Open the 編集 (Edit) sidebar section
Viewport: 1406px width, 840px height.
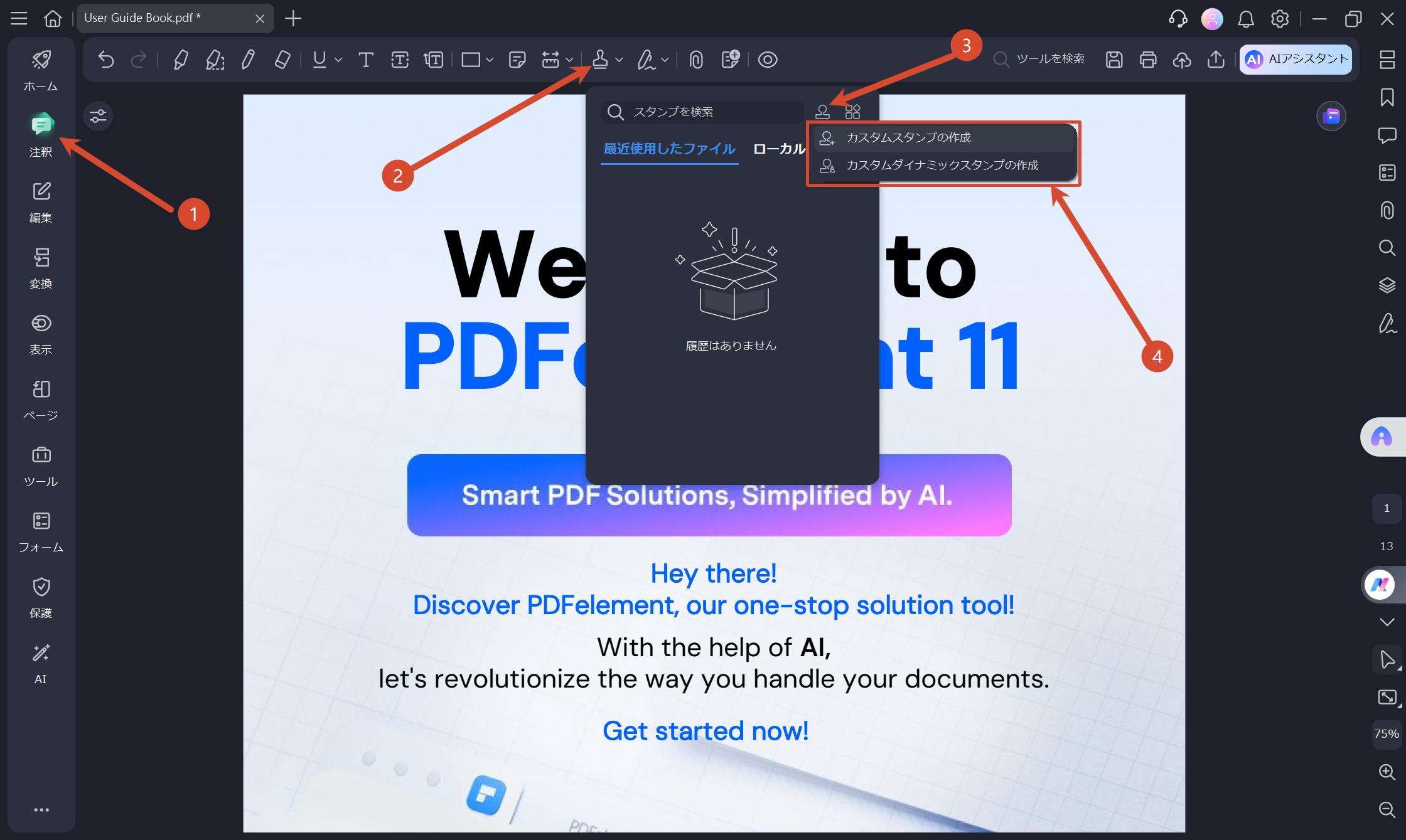41,202
